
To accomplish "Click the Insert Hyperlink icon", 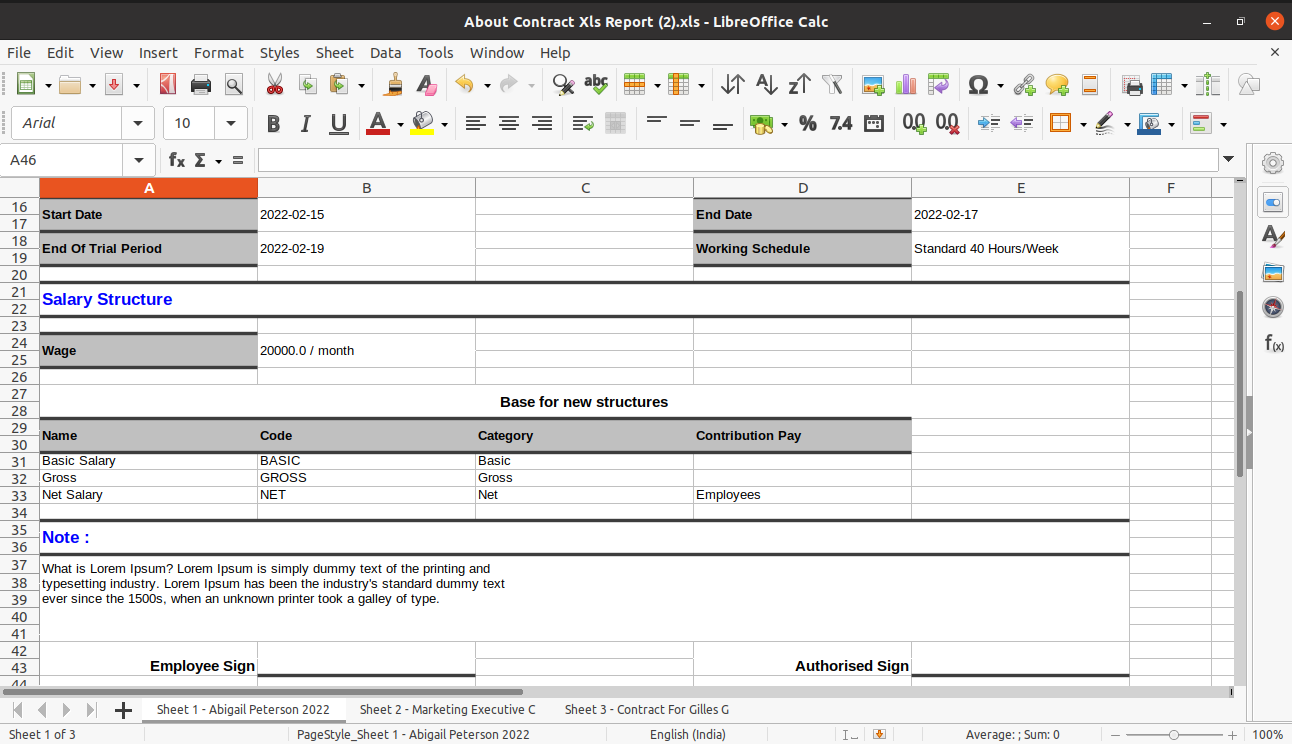I will pyautogui.click(x=1024, y=85).
